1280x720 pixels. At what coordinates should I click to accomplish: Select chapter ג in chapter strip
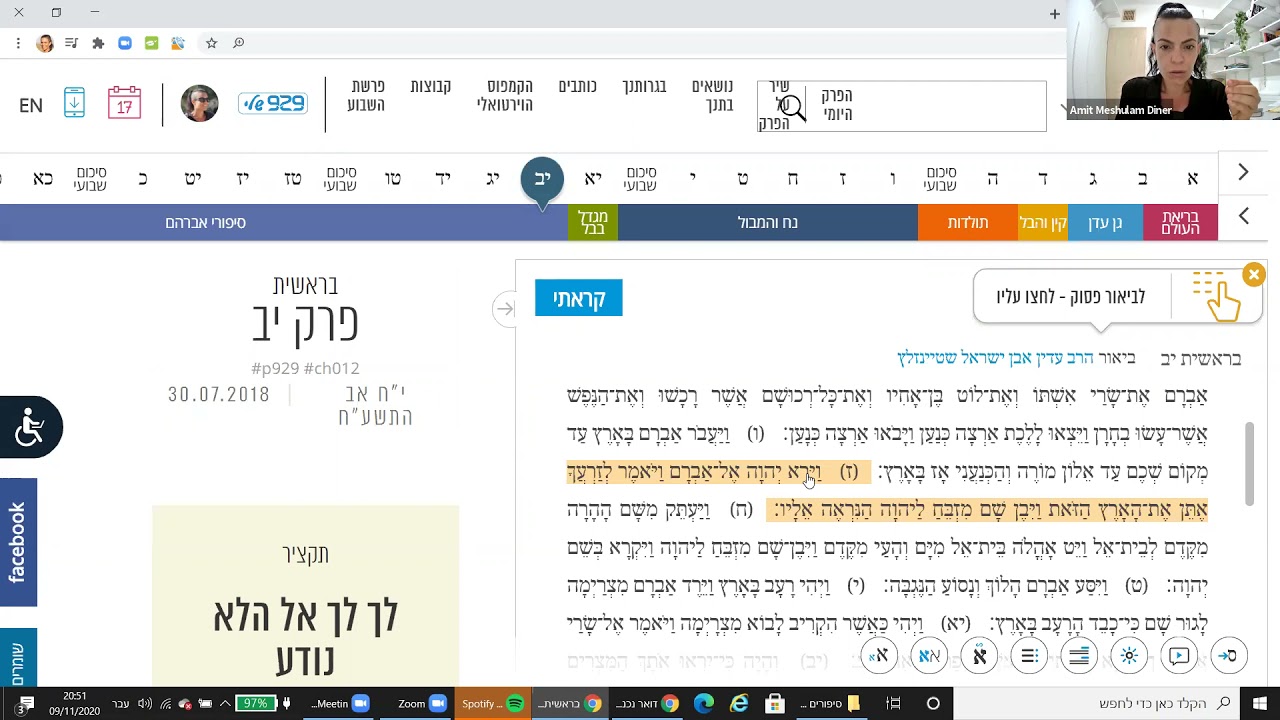1092,179
